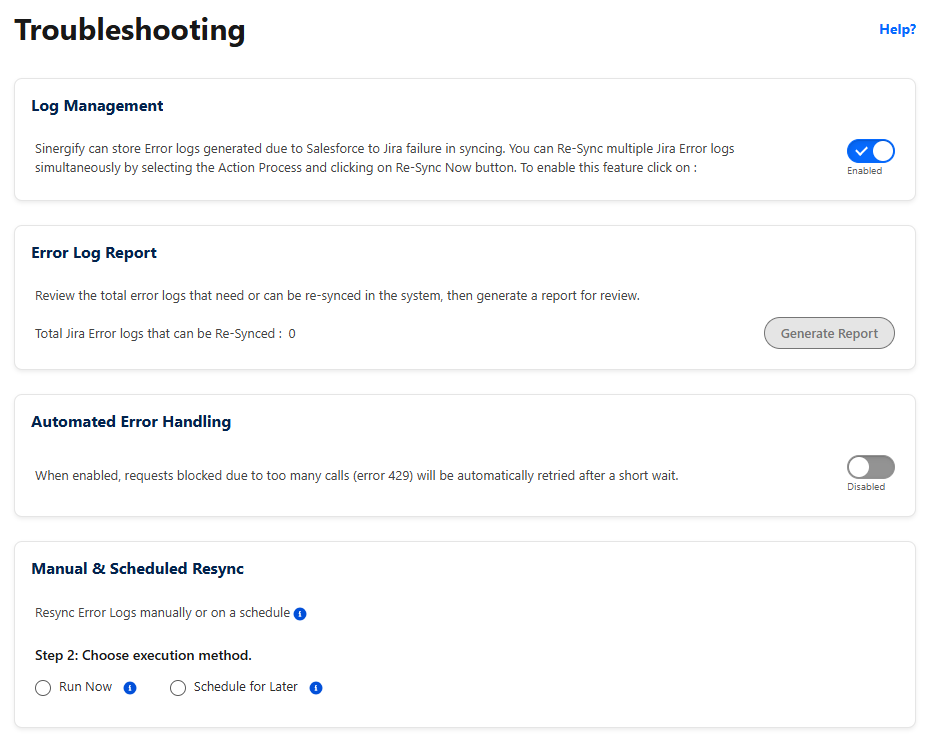Click the Error Log Report heading
938x746 pixels.
pyautogui.click(x=93, y=253)
